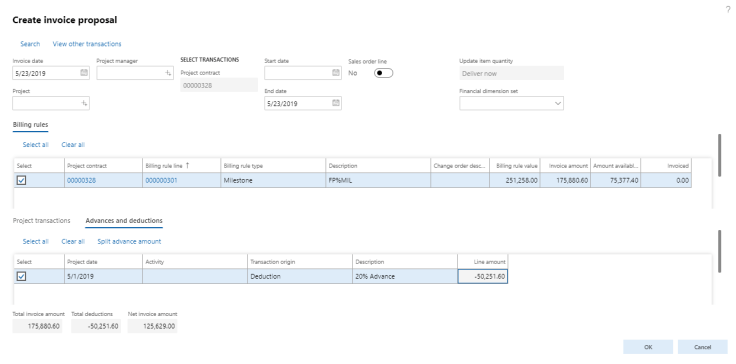Click the Line amount cell -50,251.60
Screen dimensions: 736x364
(483, 276)
